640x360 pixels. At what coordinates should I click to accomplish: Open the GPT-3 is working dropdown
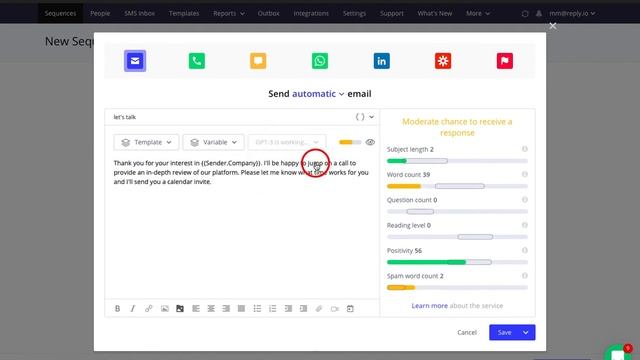pyautogui.click(x=287, y=142)
